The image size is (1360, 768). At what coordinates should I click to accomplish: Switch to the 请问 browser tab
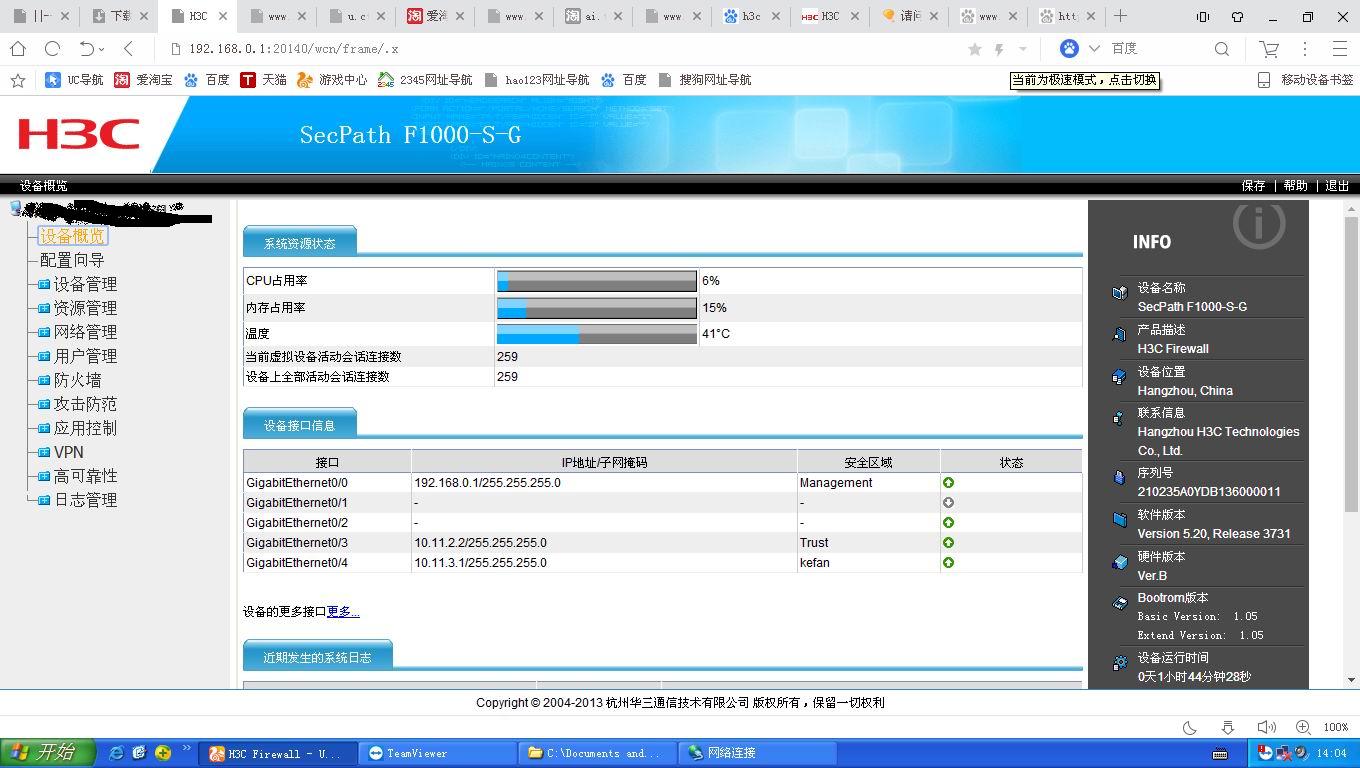point(909,16)
